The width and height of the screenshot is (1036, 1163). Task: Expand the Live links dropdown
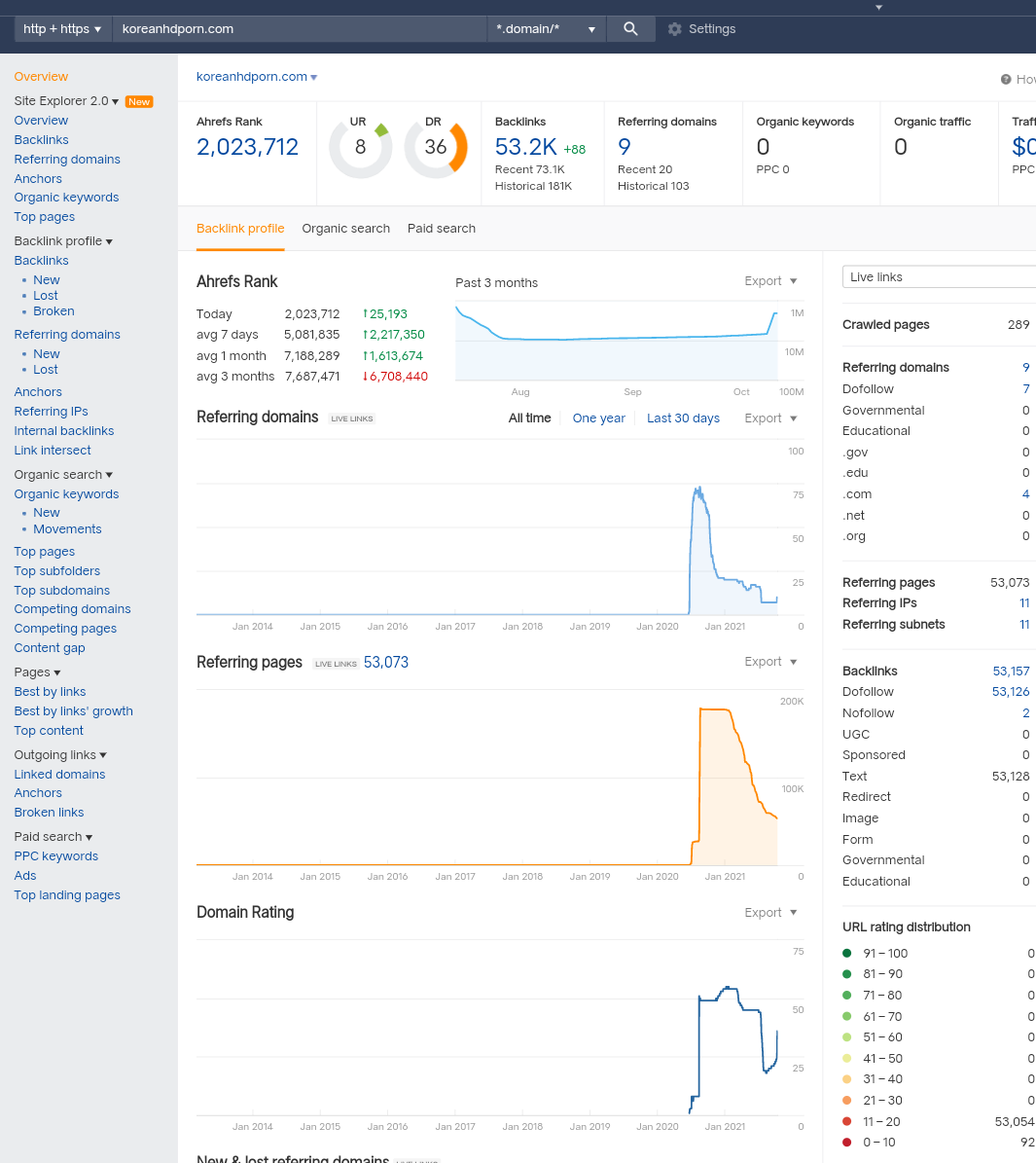click(939, 276)
